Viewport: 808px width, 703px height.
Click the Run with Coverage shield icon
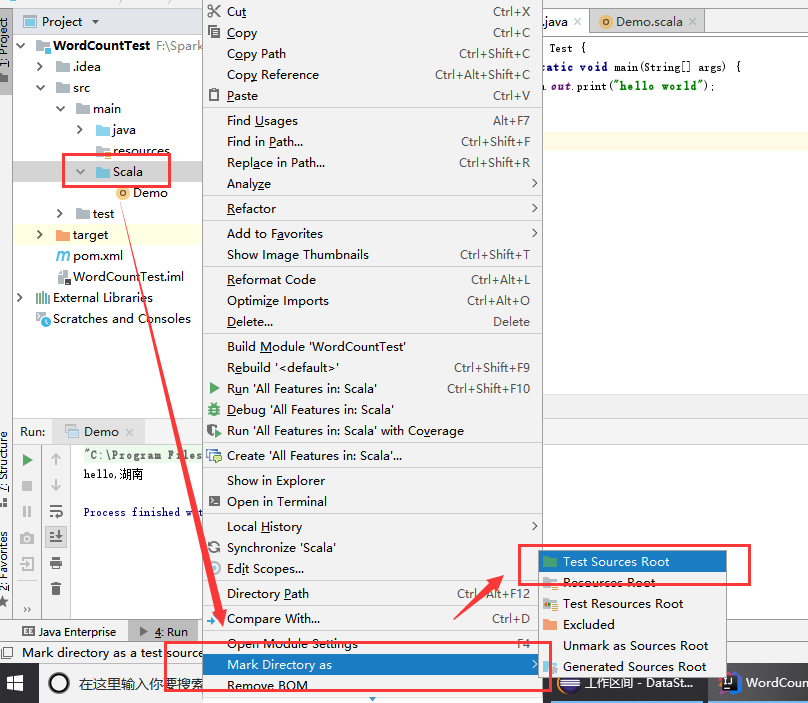214,430
